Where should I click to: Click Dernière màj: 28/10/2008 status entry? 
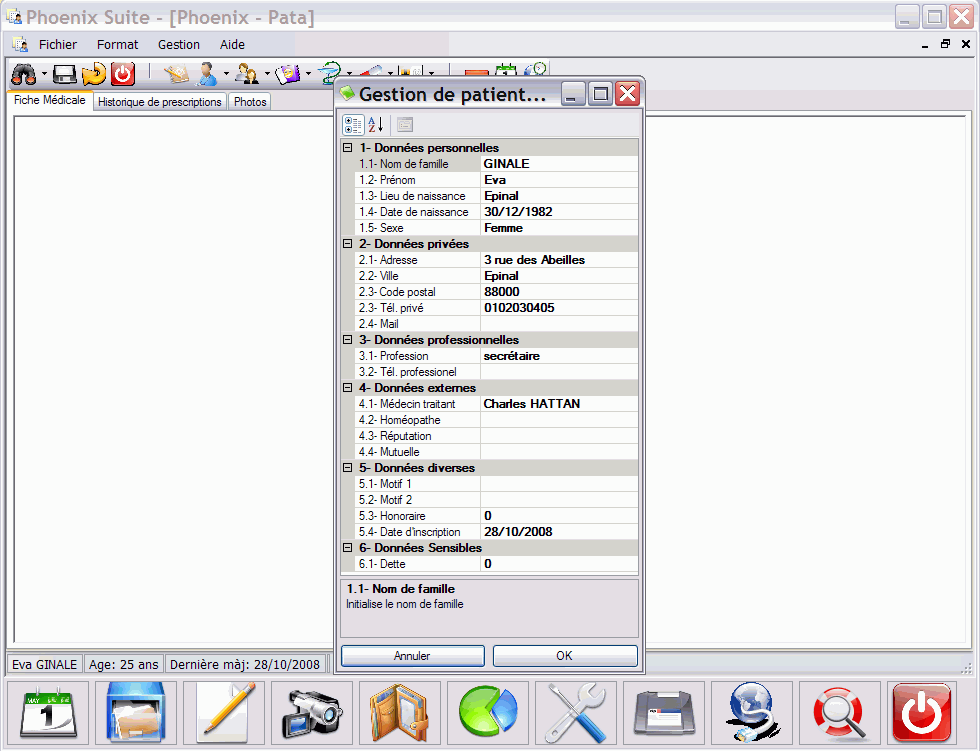245,664
